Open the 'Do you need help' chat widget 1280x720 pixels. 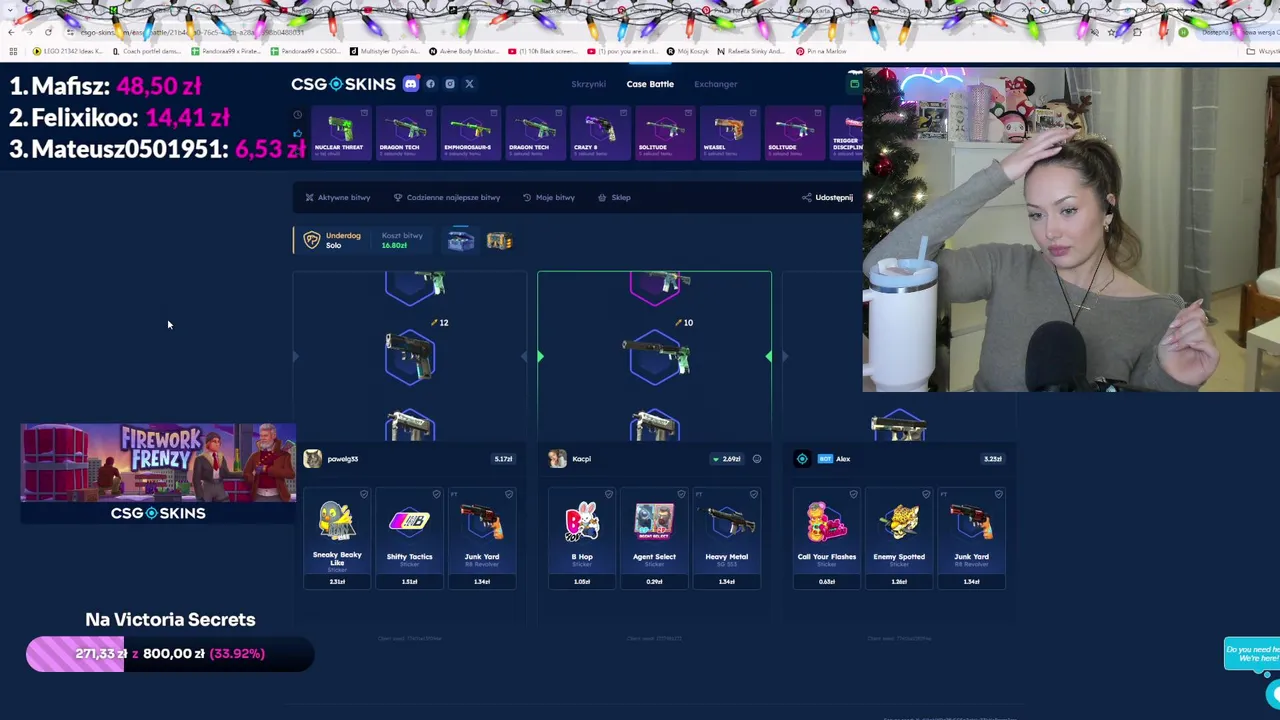pos(1252,654)
